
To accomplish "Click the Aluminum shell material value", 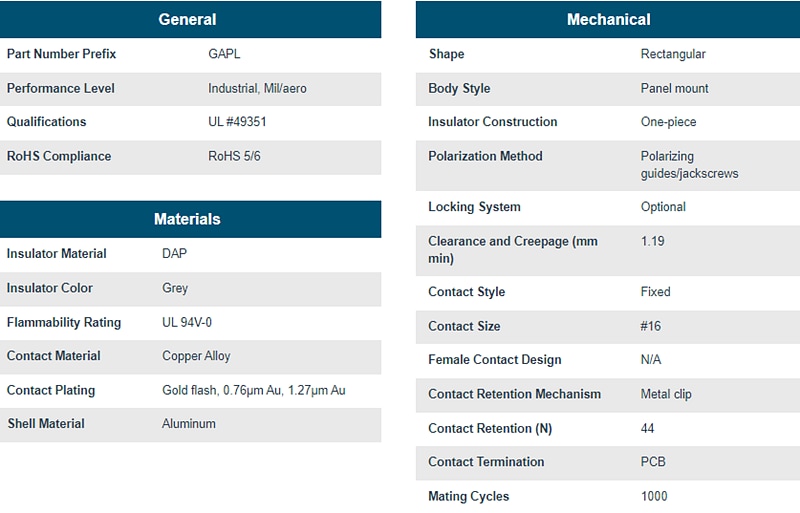I will [x=189, y=424].
